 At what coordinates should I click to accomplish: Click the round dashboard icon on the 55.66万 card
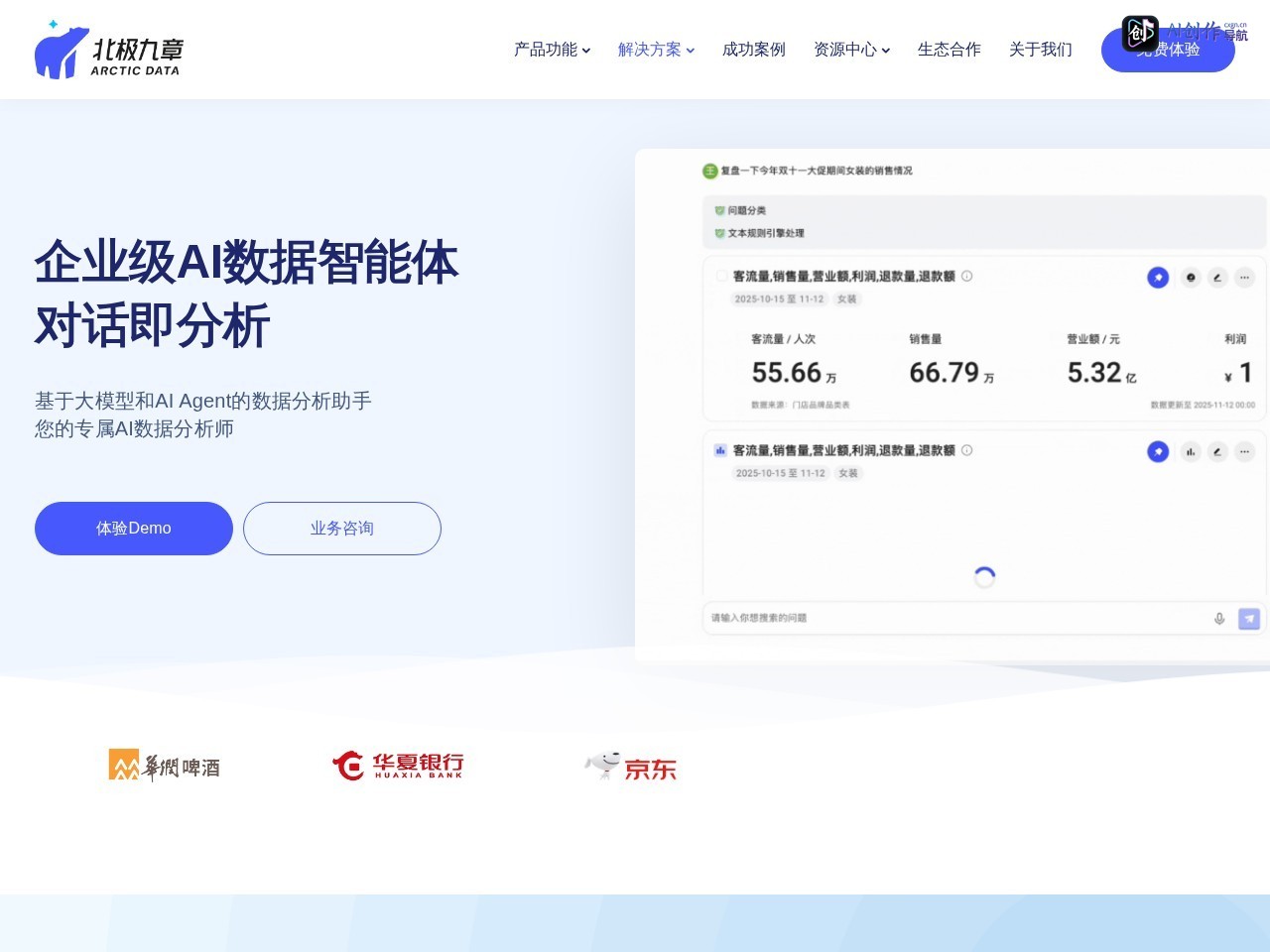pos(1191,278)
